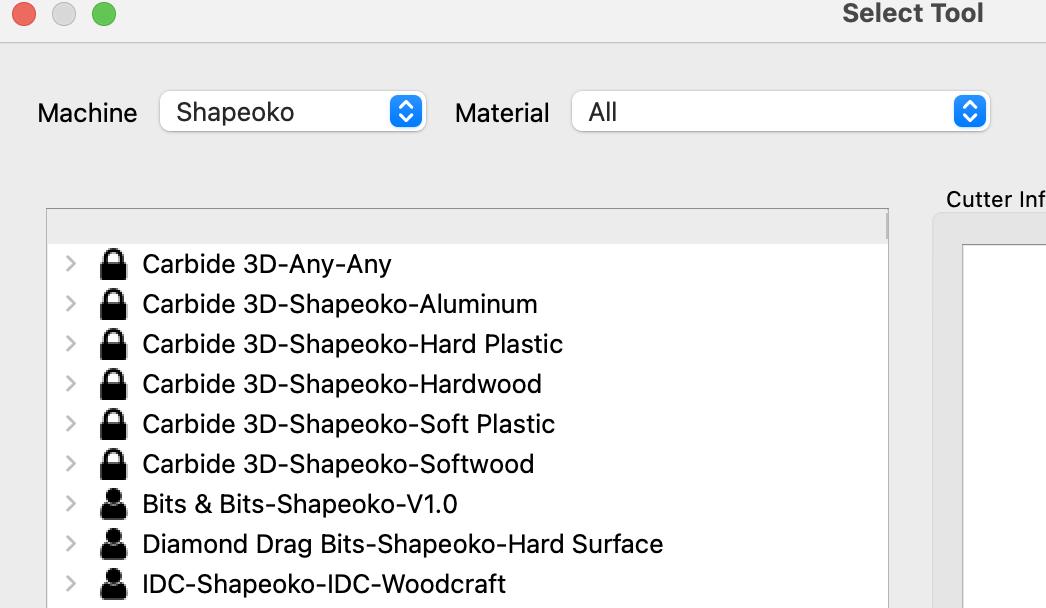The height and width of the screenshot is (608, 1046).
Task: Click lock icon next to Carbide 3D-Shapeoko-Aluminum
Action: coord(113,304)
